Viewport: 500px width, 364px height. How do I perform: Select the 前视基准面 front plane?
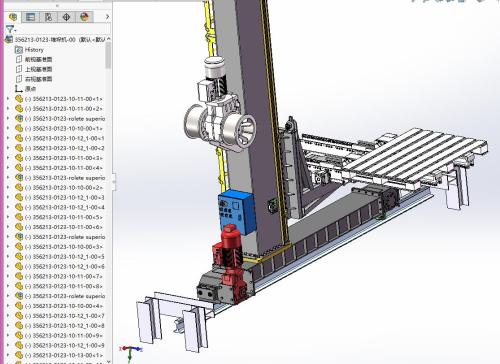[x=38, y=59]
